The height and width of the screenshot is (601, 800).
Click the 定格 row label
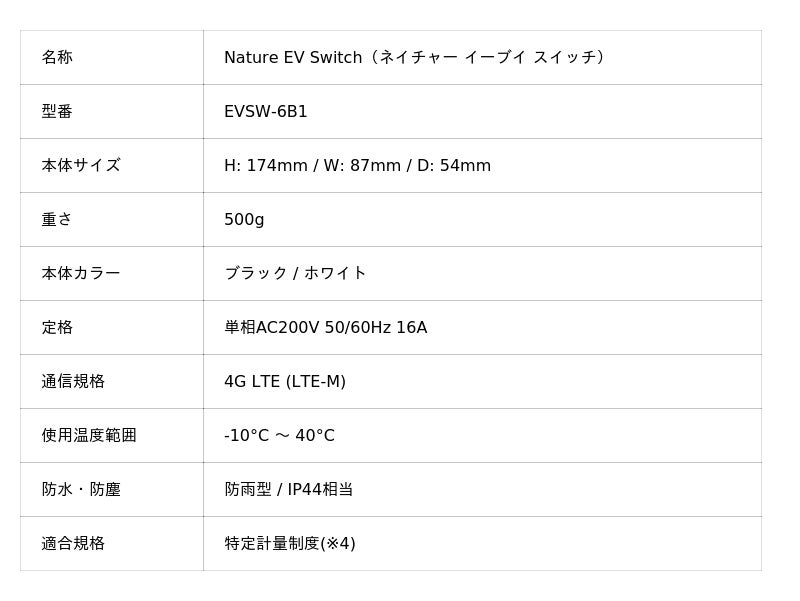[57, 328]
